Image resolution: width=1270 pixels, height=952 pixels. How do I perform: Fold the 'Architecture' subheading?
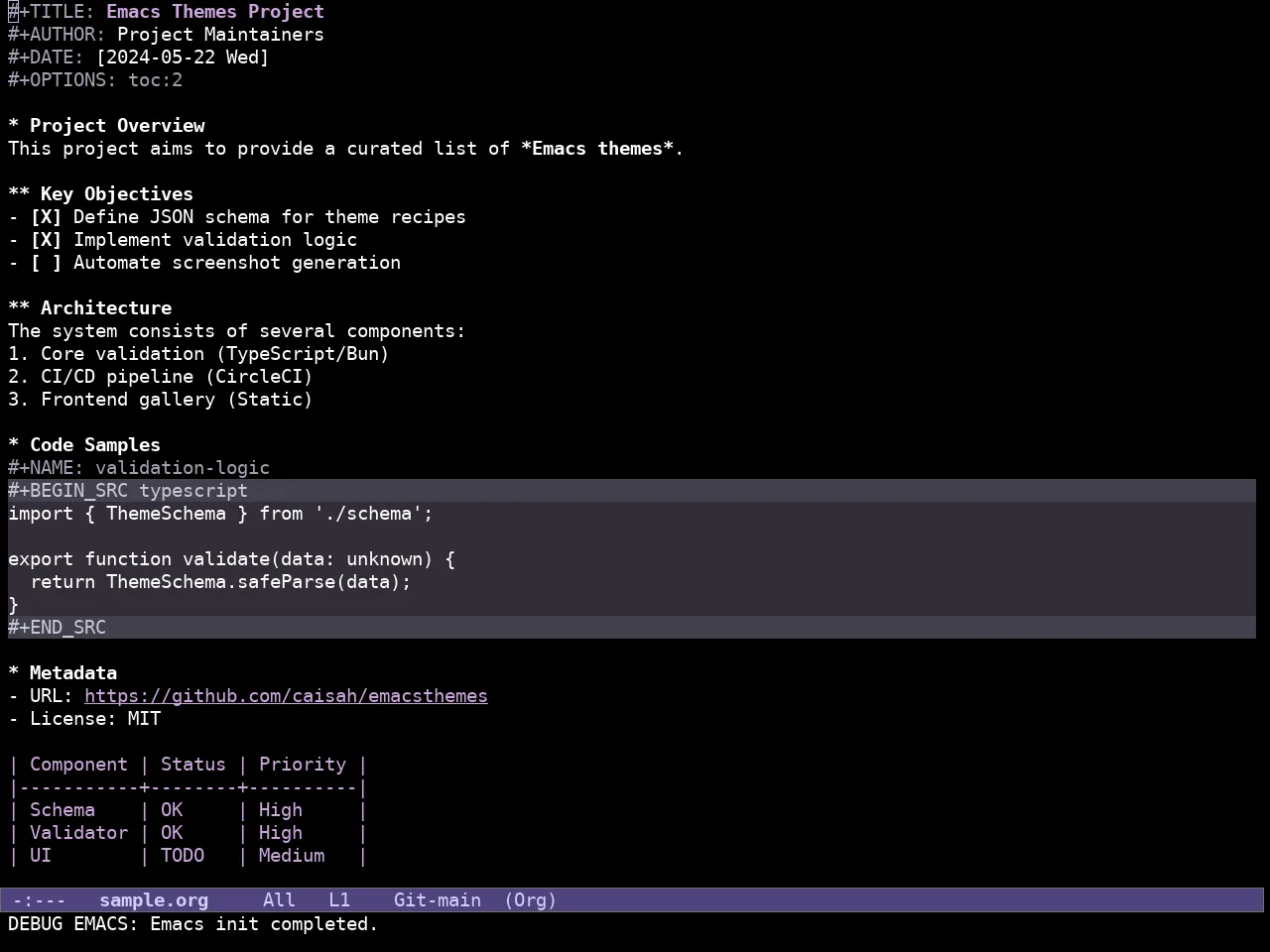click(x=89, y=308)
